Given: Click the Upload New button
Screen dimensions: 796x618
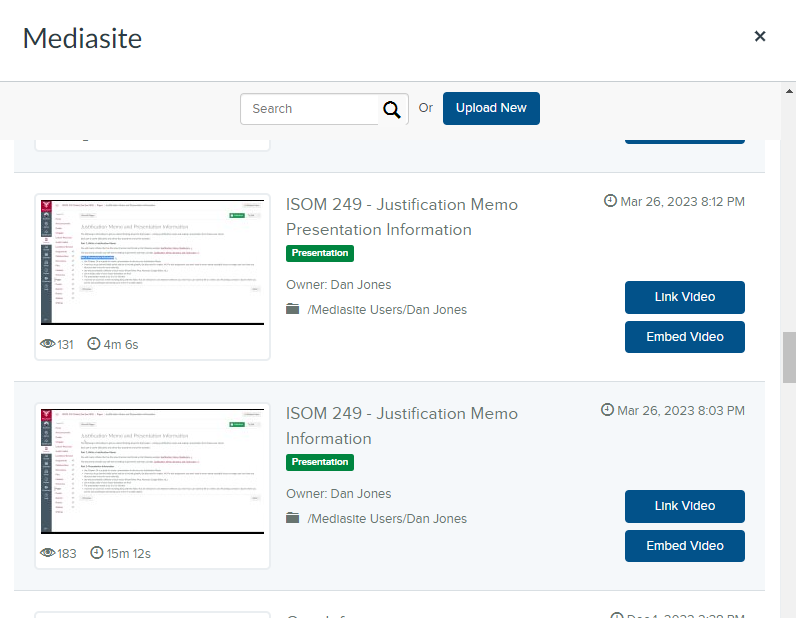Looking at the screenshot, I should point(491,108).
